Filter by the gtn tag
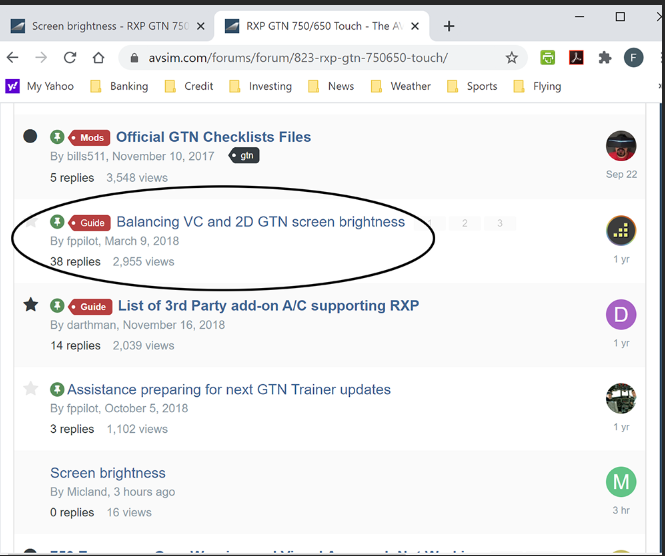This screenshot has width=665, height=556. 244,156
